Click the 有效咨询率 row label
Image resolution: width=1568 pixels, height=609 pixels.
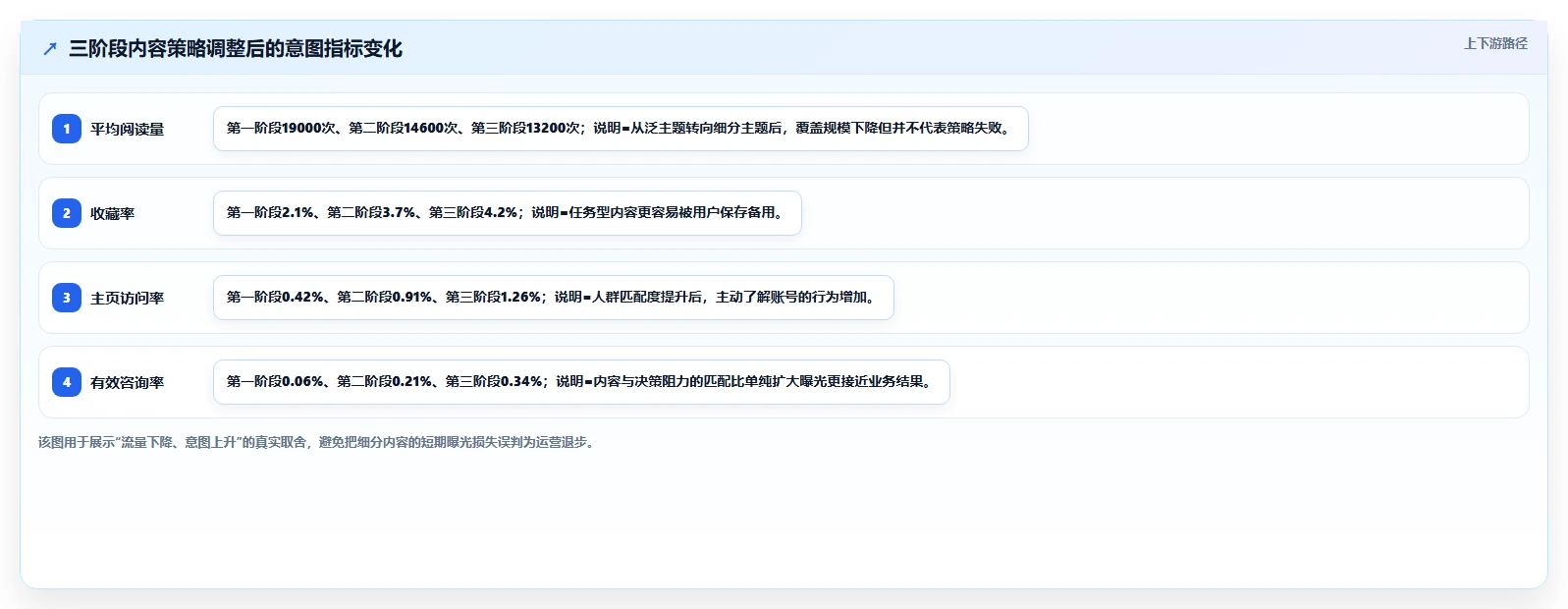pos(128,382)
